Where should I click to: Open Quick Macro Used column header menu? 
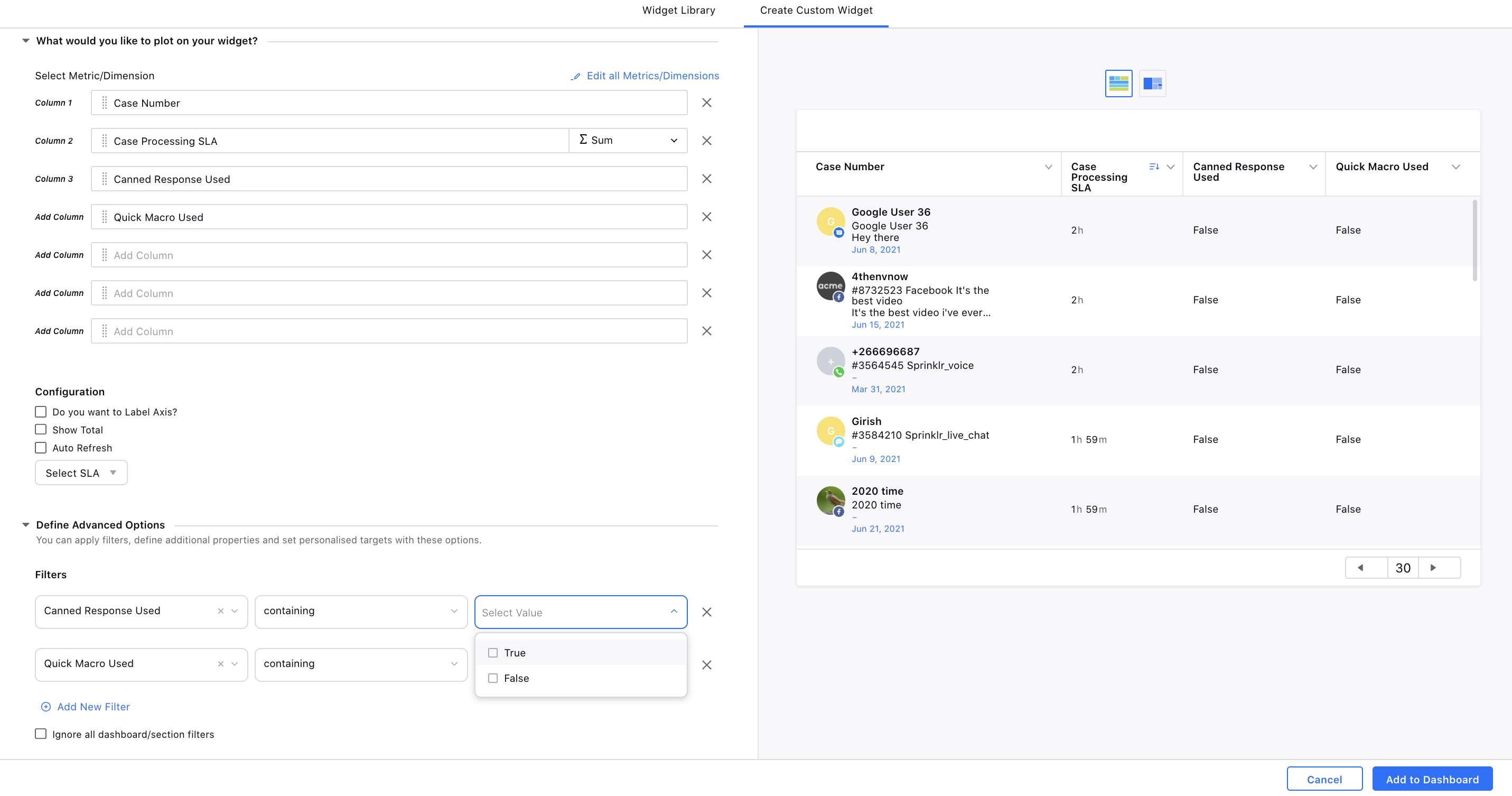[x=1455, y=166]
